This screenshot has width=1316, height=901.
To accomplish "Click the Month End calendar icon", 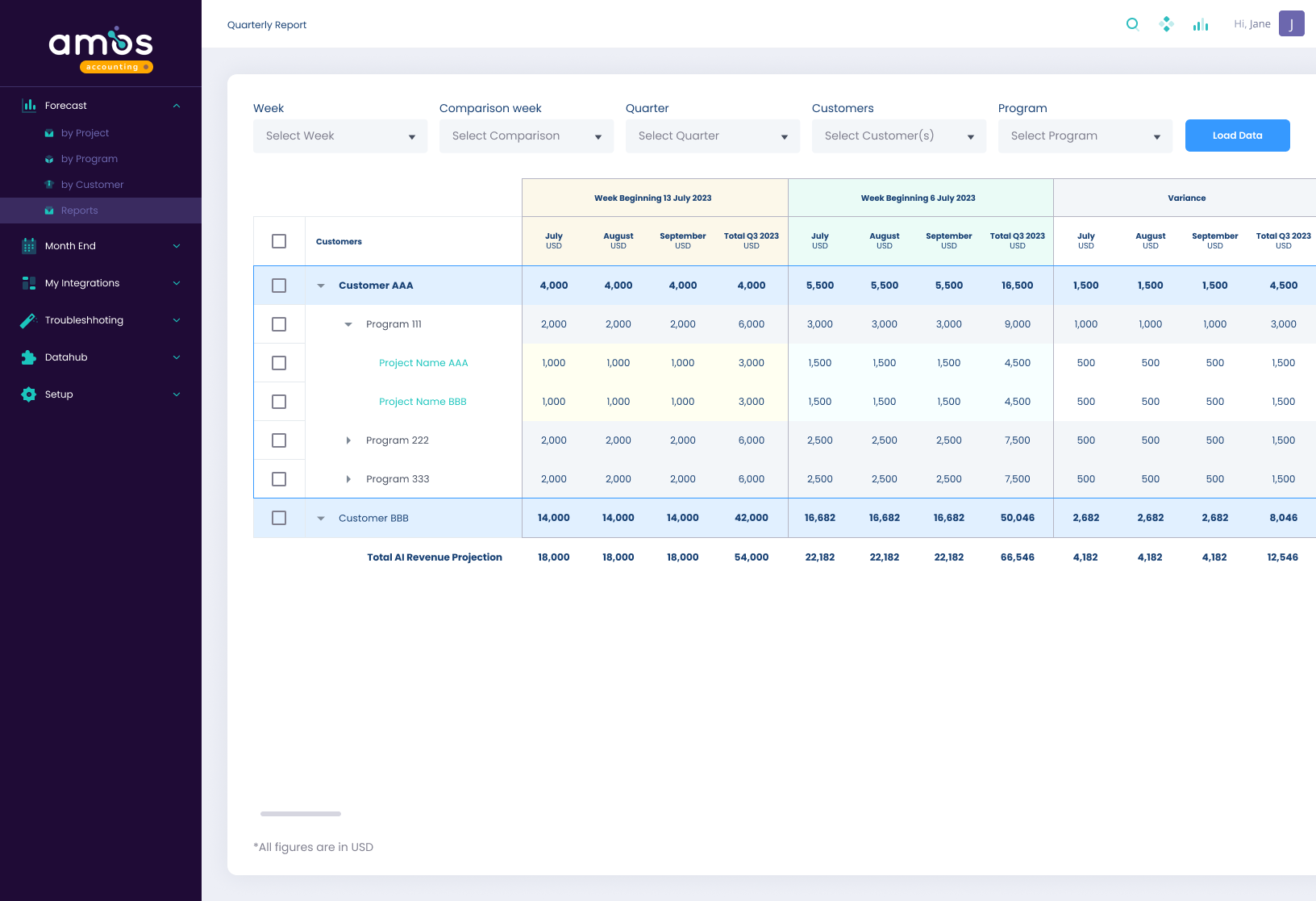I will tap(29, 246).
